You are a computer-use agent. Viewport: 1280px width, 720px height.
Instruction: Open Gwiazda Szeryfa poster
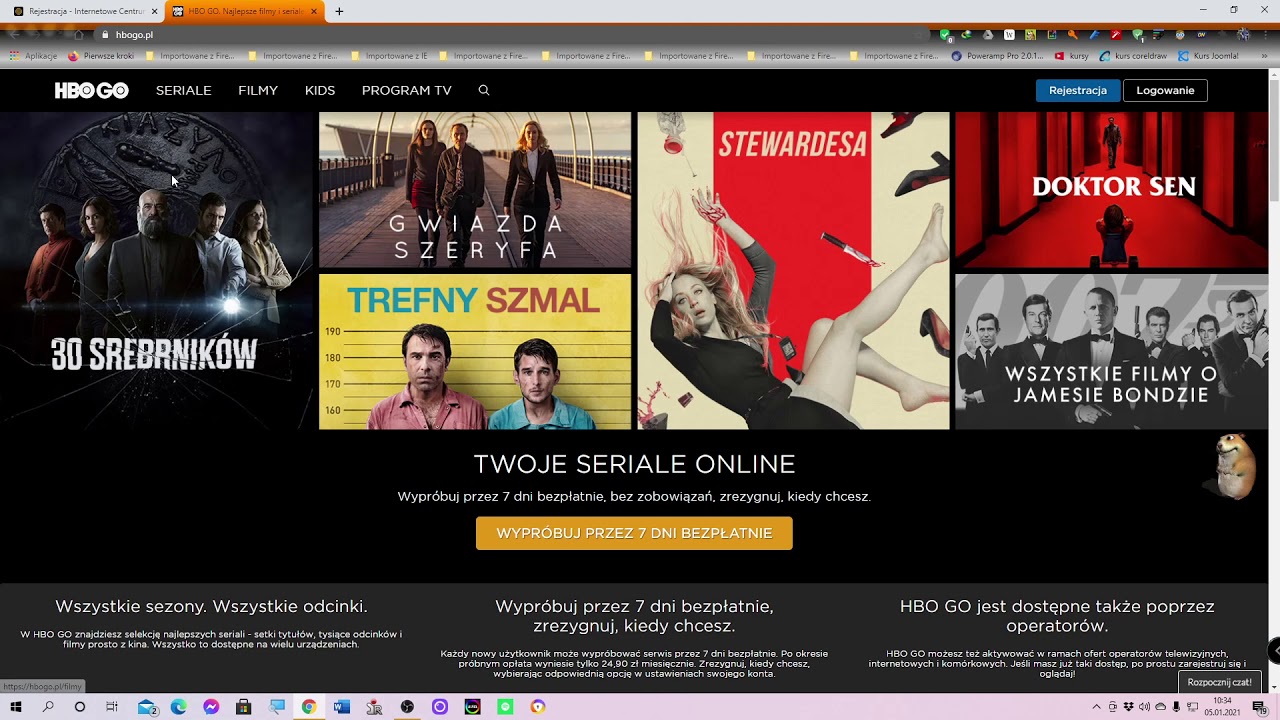[475, 189]
